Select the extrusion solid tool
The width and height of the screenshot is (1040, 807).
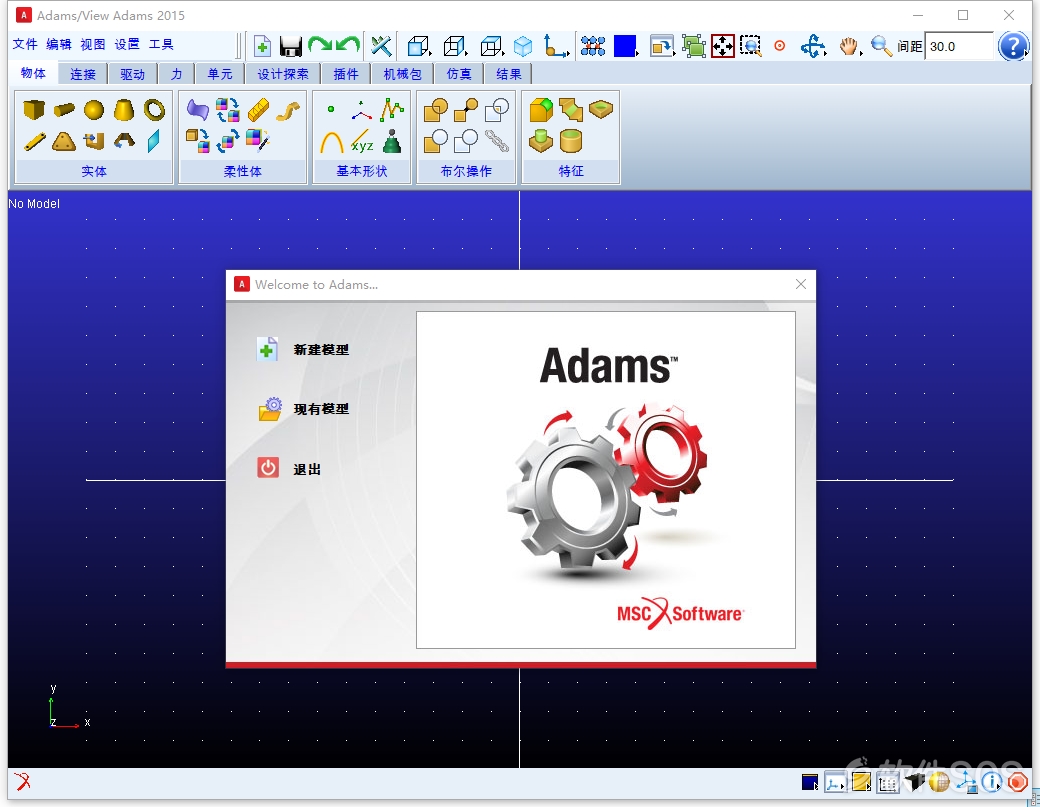pyautogui.click(x=94, y=141)
